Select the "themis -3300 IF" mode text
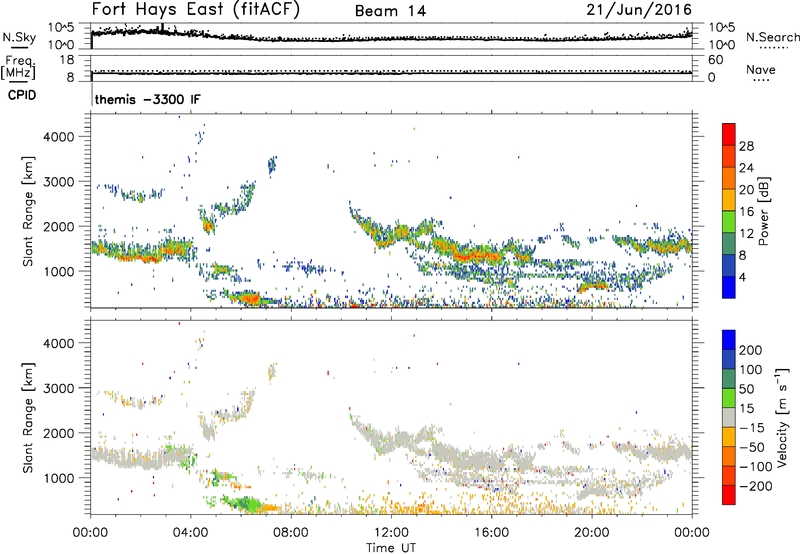800x554 pixels. pyautogui.click(x=148, y=99)
